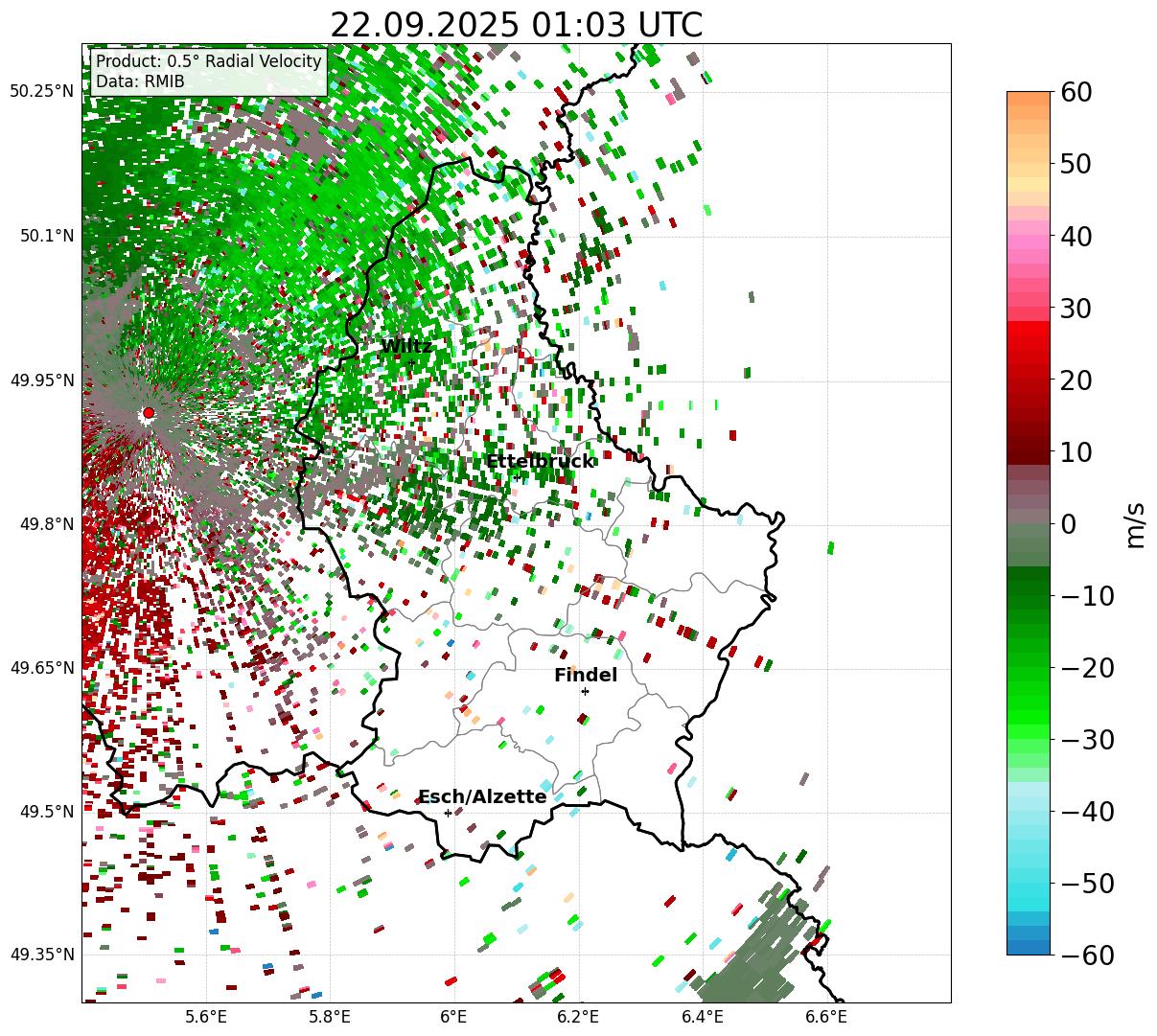
Task: Click the Esch/Alzette station cross marker
Action: pyautogui.click(x=448, y=813)
